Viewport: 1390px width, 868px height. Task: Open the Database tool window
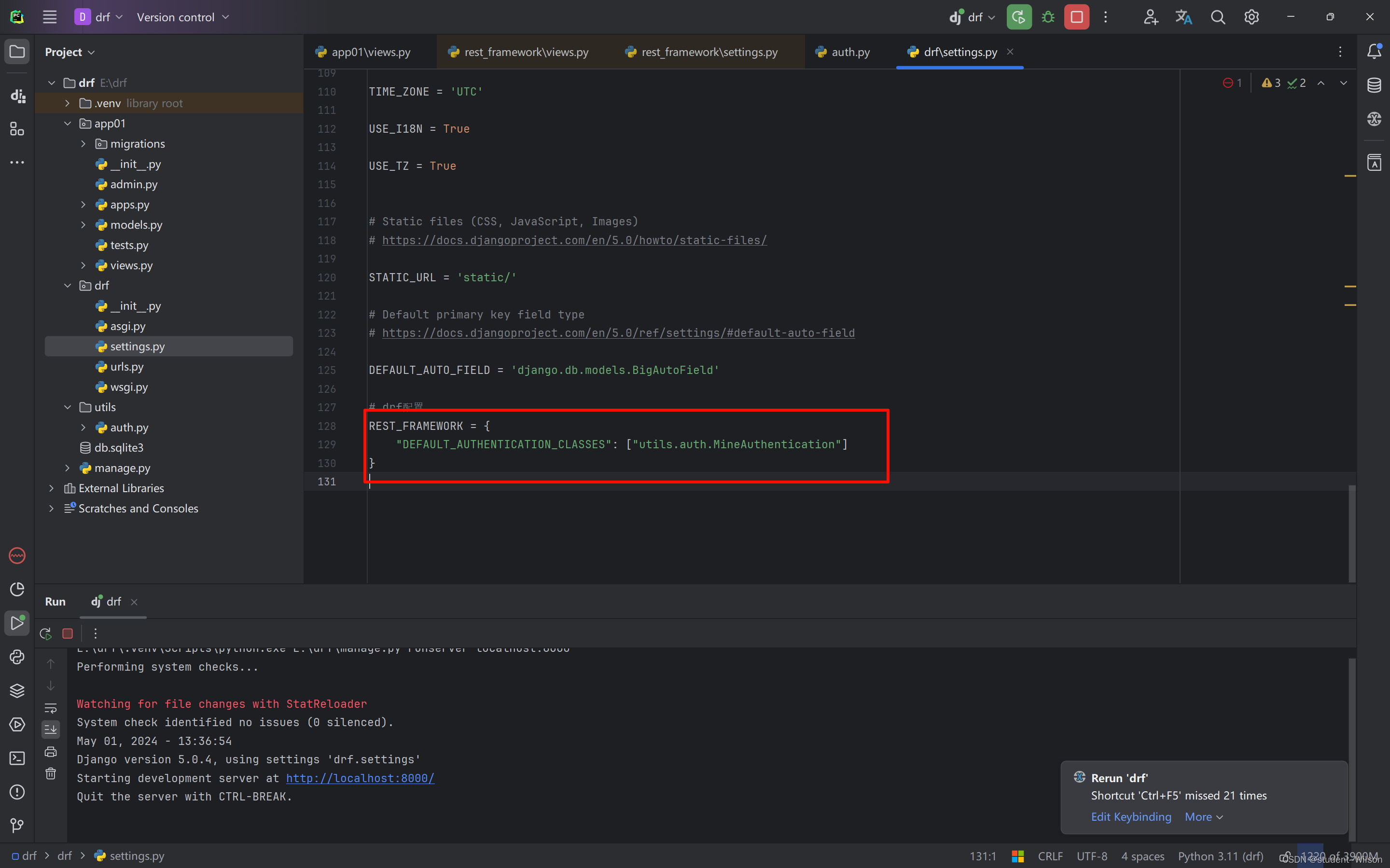(x=1374, y=85)
